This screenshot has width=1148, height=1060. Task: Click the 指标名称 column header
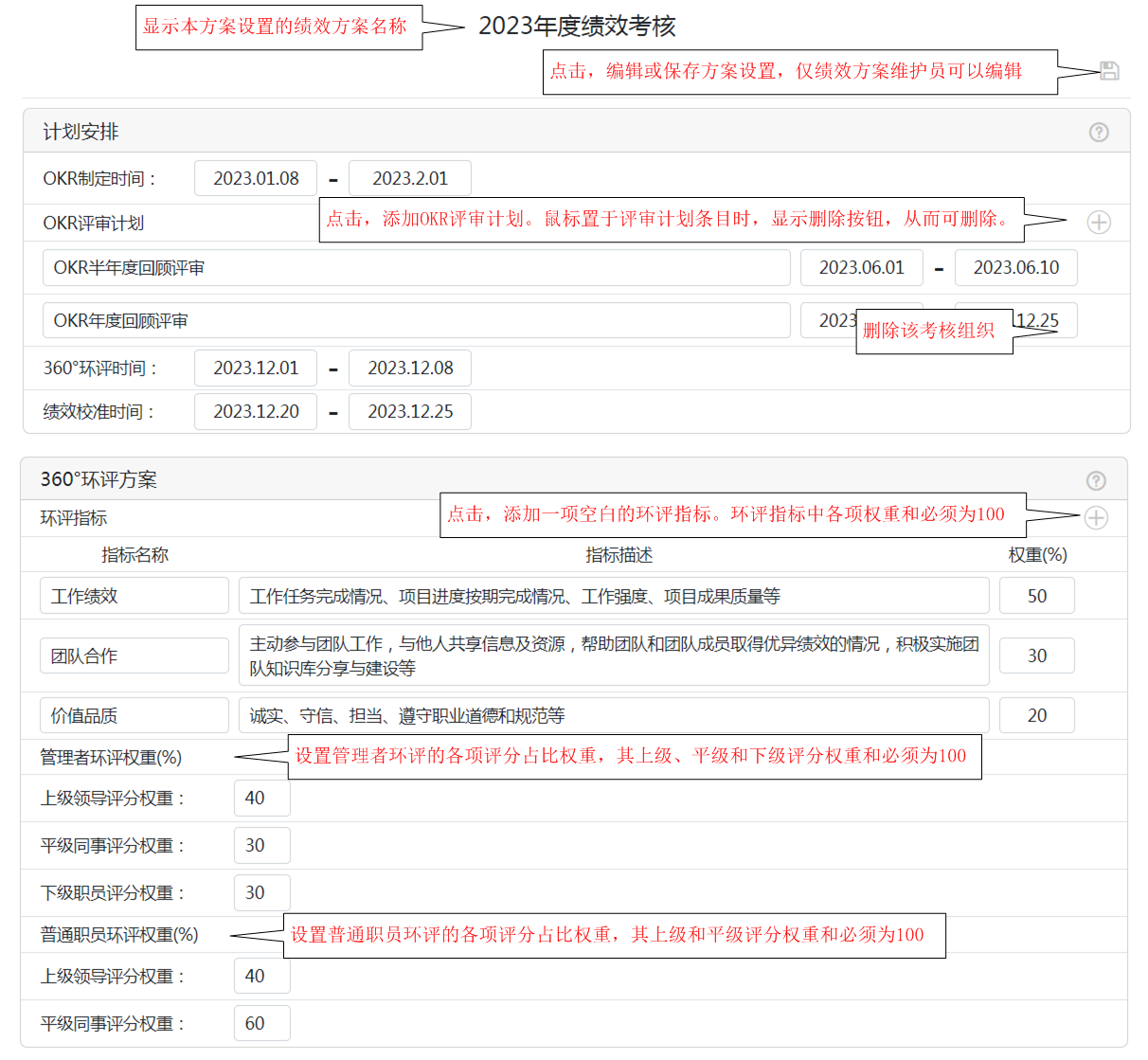coord(135,555)
